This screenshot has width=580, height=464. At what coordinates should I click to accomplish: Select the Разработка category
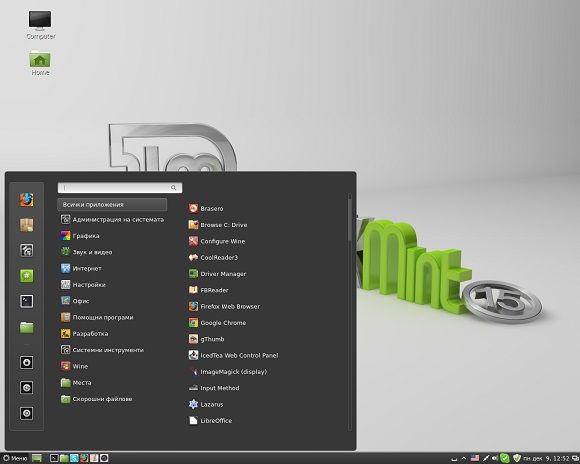(84, 333)
